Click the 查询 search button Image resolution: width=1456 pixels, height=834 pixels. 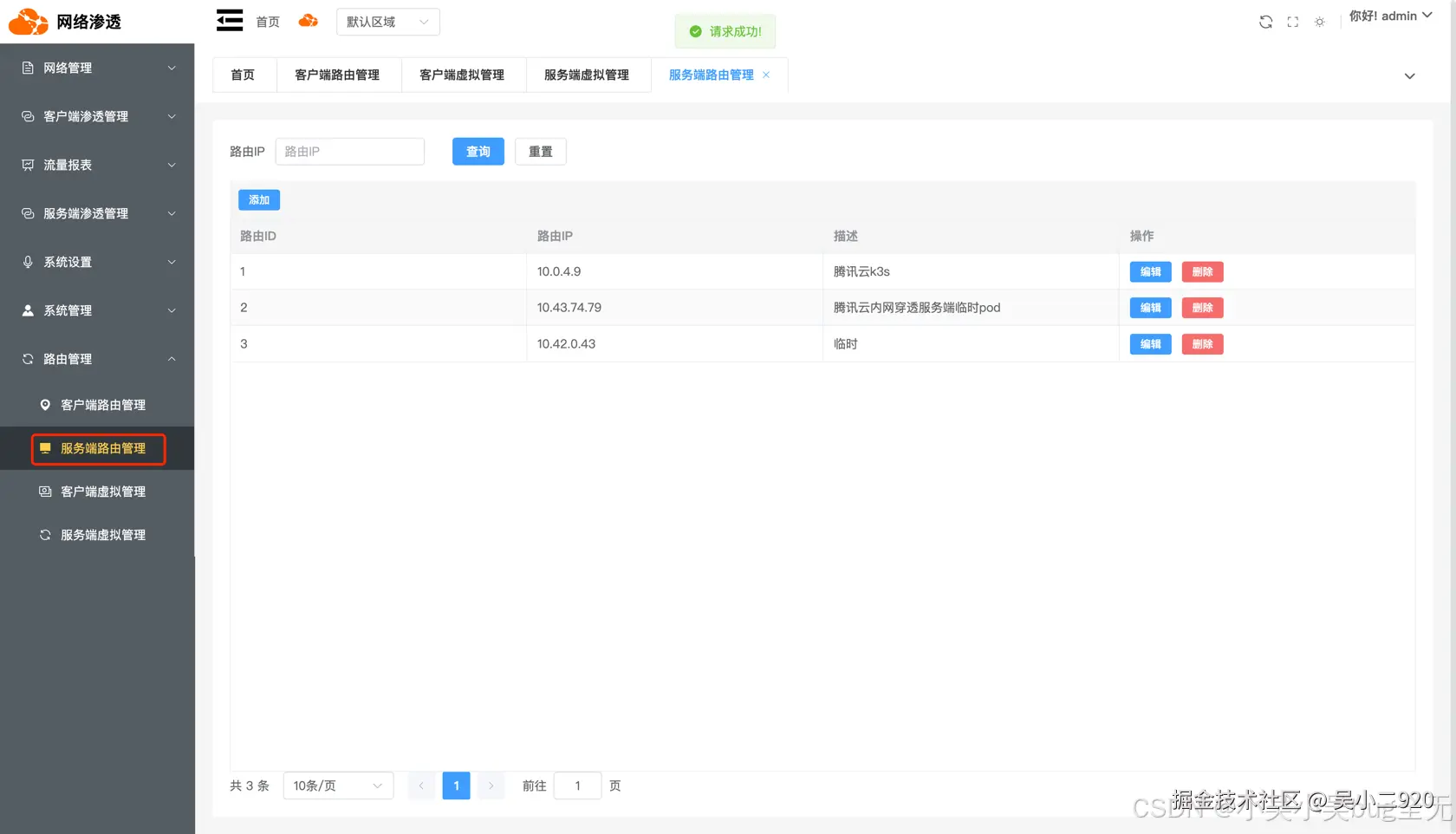[x=478, y=151]
